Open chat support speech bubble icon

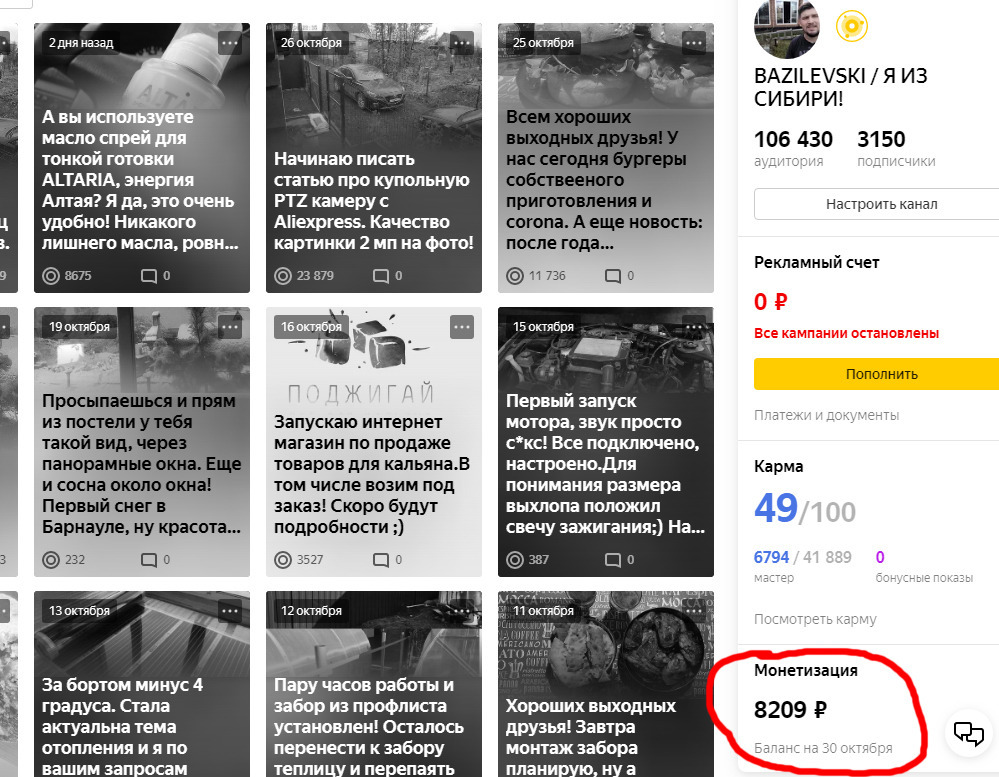[x=968, y=733]
